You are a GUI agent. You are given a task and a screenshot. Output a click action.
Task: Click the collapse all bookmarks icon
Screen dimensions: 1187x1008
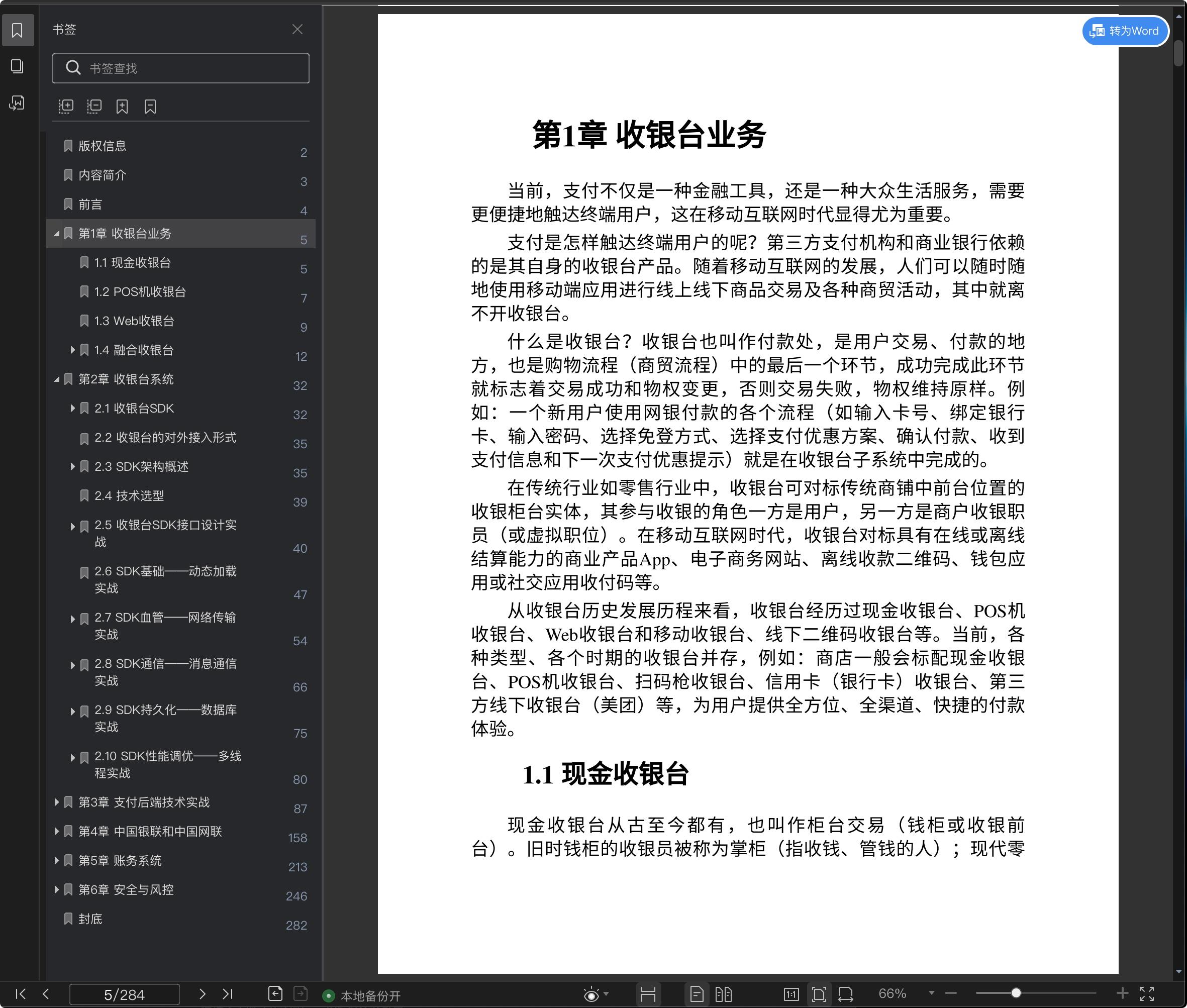pos(94,107)
